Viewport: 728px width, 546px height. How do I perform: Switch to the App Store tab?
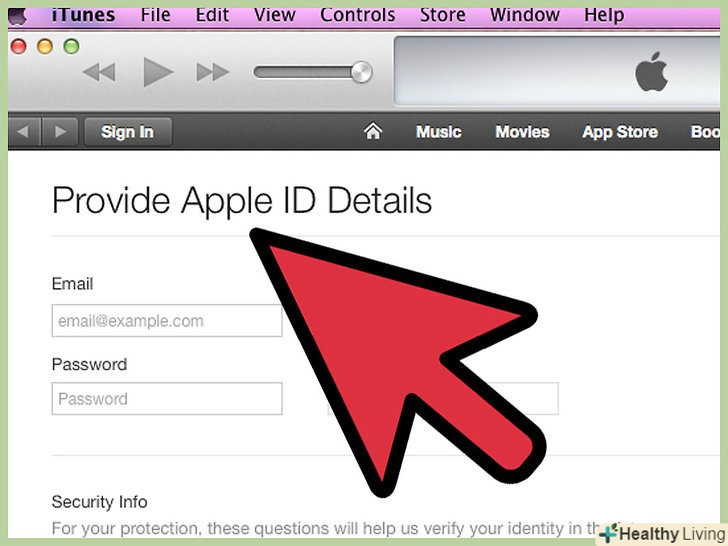pos(620,132)
